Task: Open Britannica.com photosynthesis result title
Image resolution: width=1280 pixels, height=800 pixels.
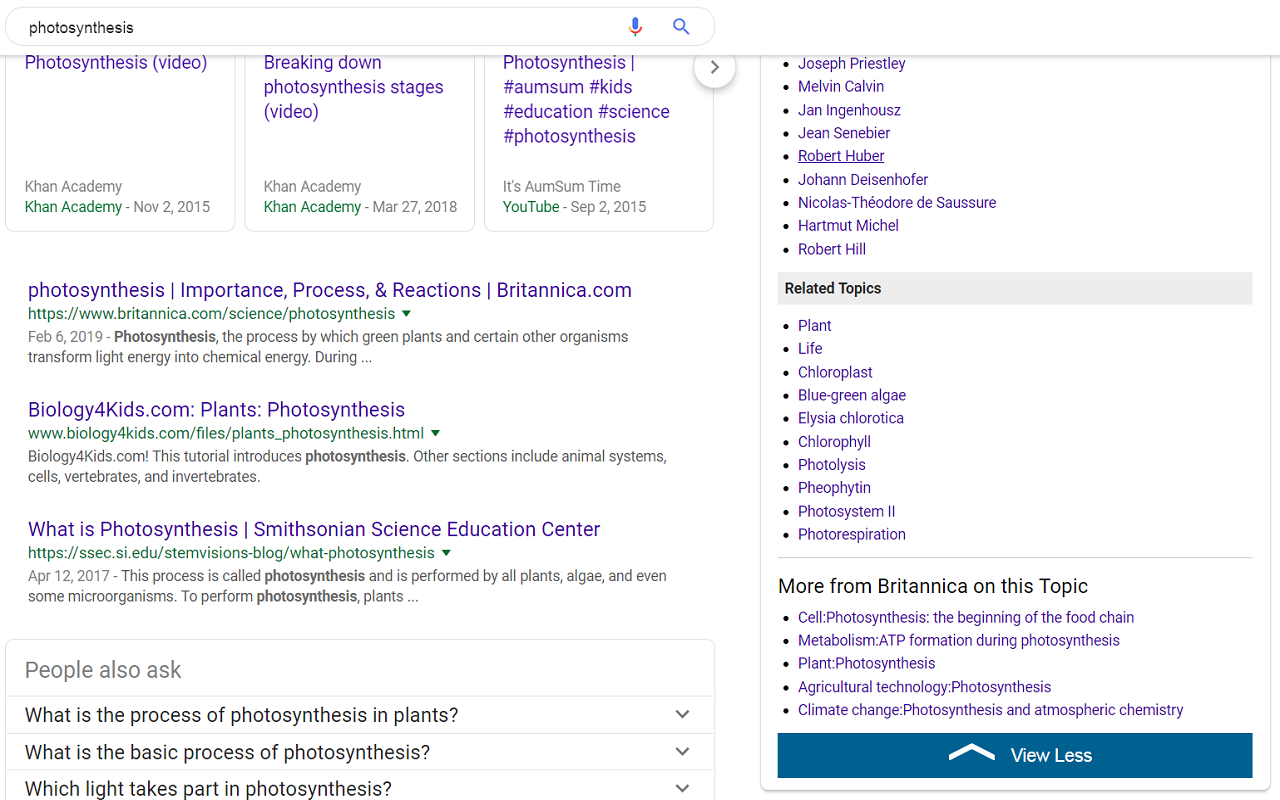Action: (x=330, y=290)
